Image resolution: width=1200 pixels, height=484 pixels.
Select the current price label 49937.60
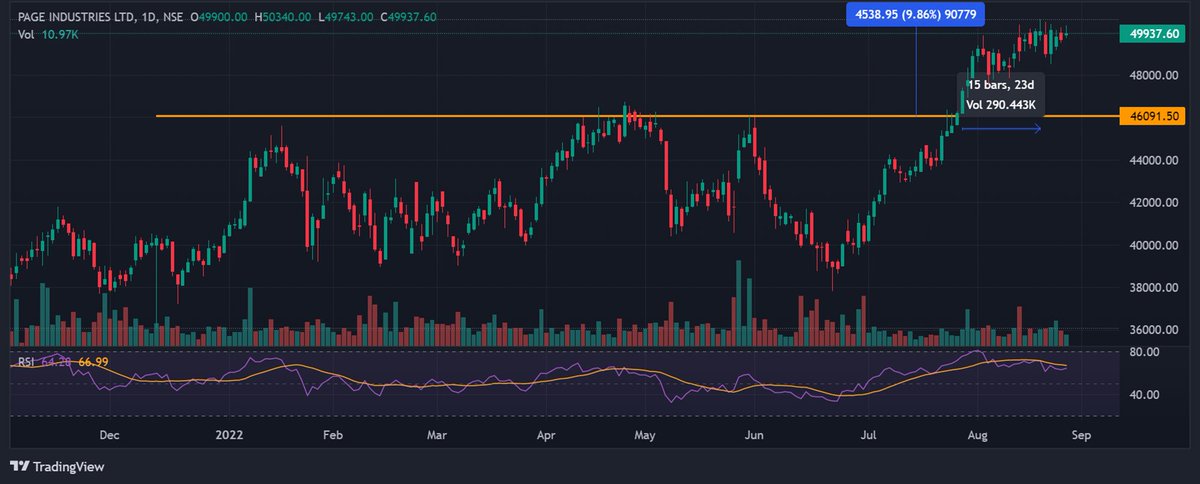tap(1152, 34)
